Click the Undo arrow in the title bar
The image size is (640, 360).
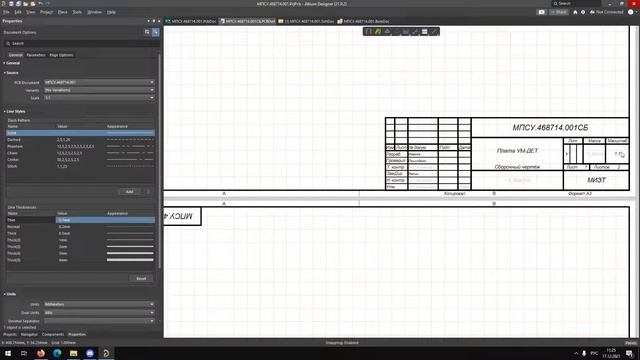pos(40,4)
